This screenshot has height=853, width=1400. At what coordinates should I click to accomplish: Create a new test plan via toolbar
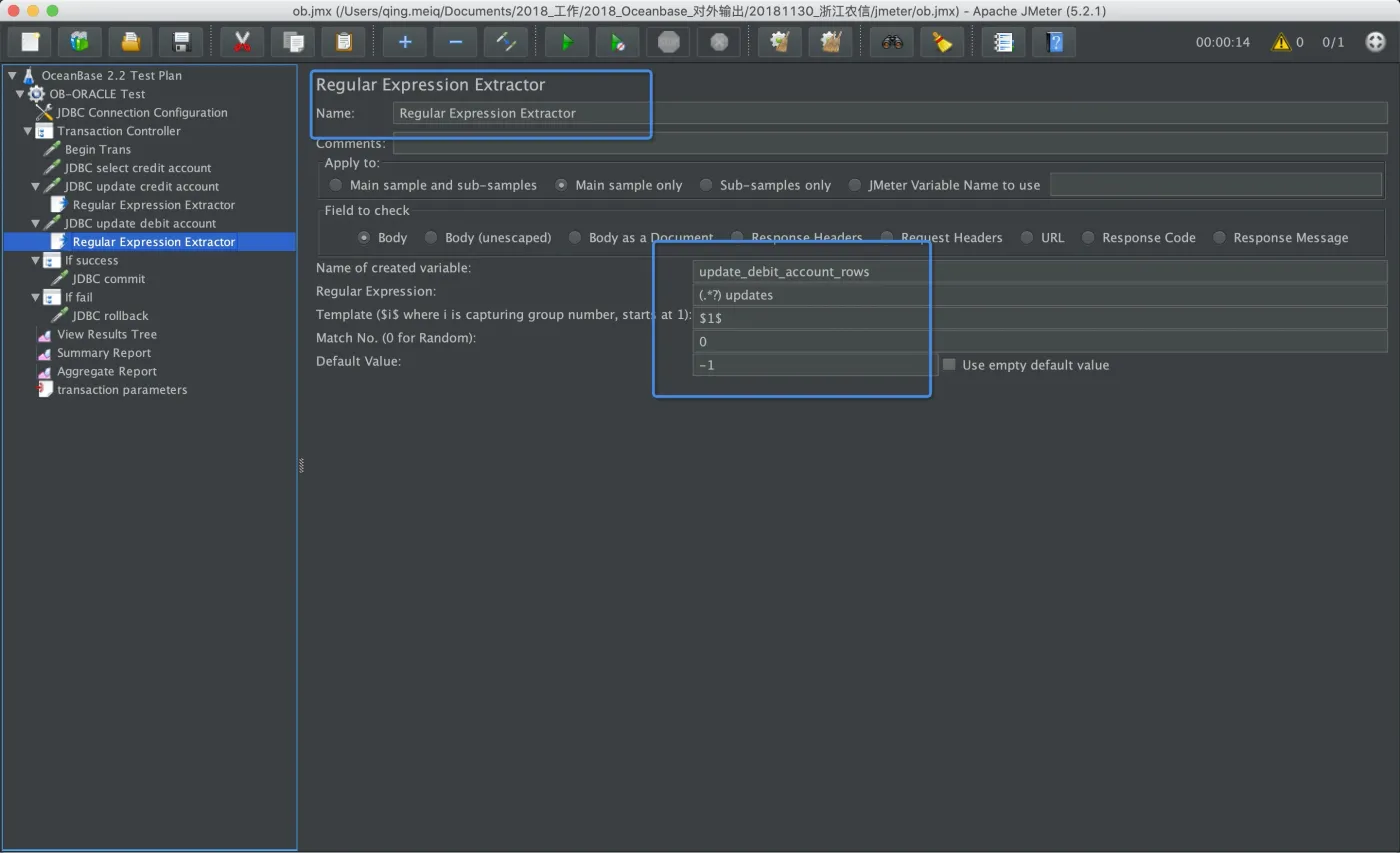[30, 42]
